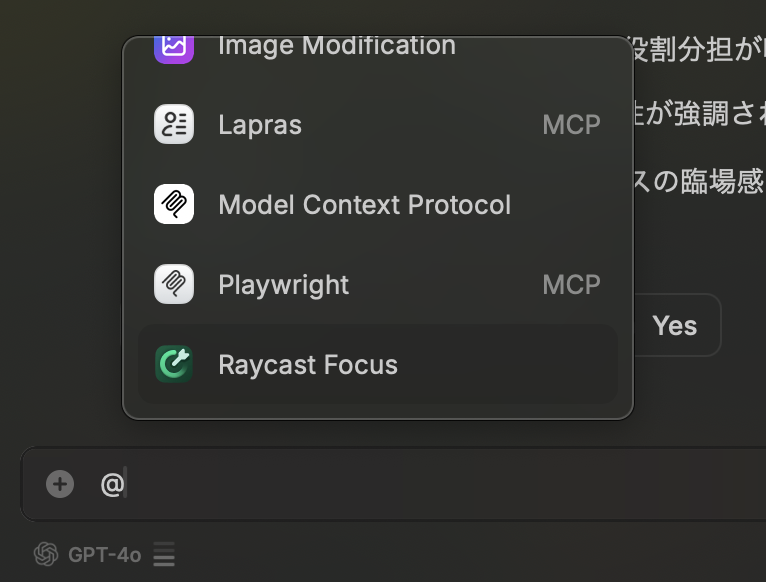Click the MCP tag next to Playwright
The height and width of the screenshot is (582, 766).
click(572, 284)
